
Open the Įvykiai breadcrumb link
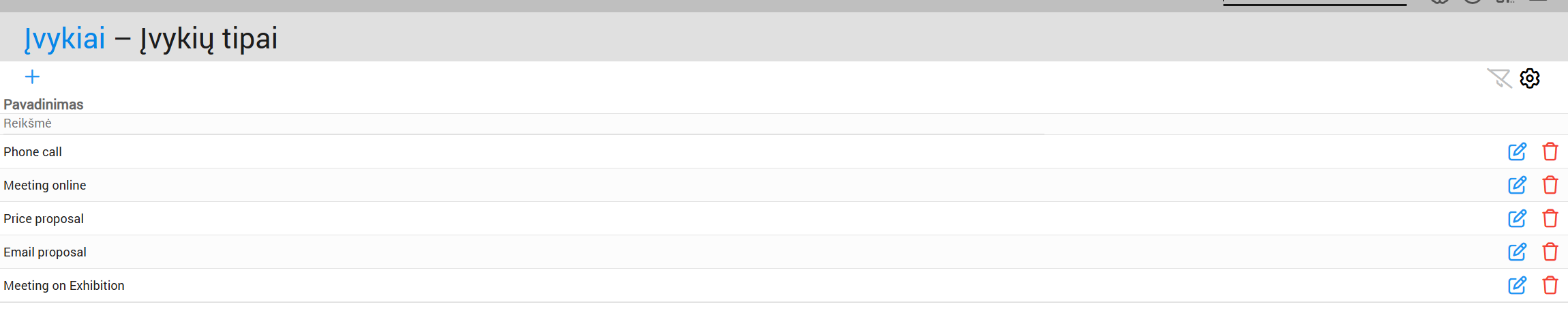point(65,38)
